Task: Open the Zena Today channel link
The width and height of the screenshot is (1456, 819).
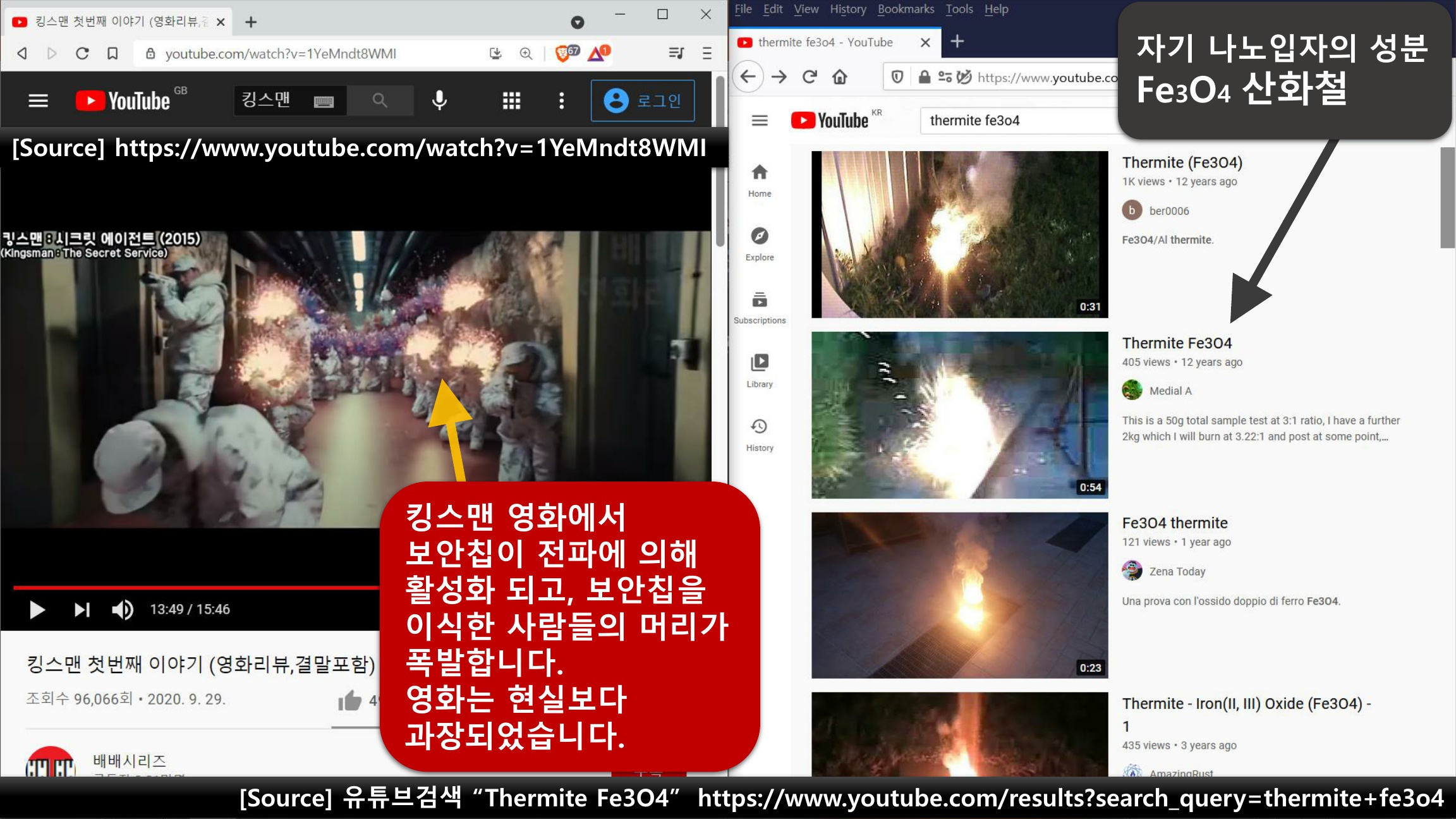Action: tap(1177, 572)
